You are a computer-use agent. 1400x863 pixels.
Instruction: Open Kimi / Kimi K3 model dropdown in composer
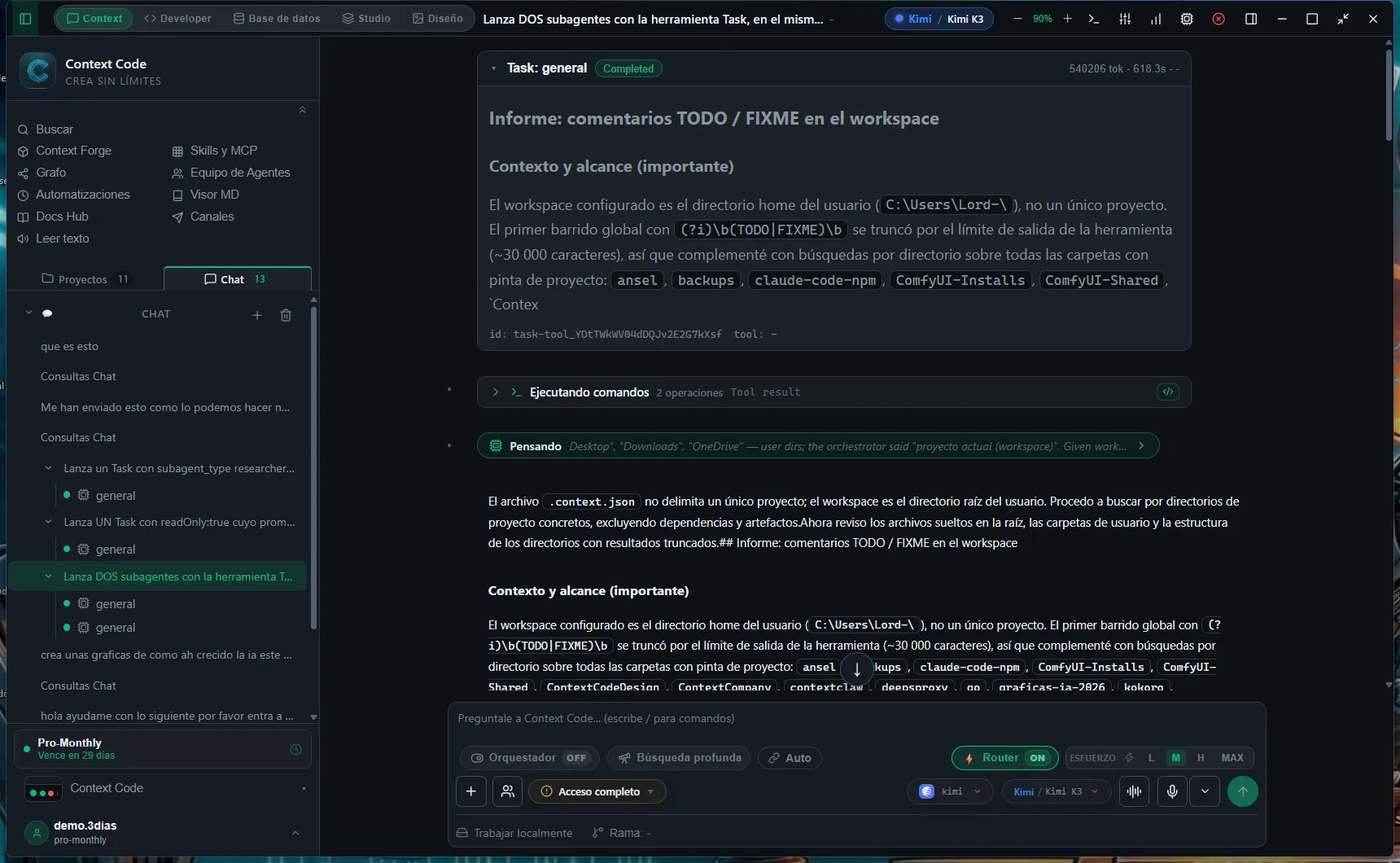[x=1057, y=791]
